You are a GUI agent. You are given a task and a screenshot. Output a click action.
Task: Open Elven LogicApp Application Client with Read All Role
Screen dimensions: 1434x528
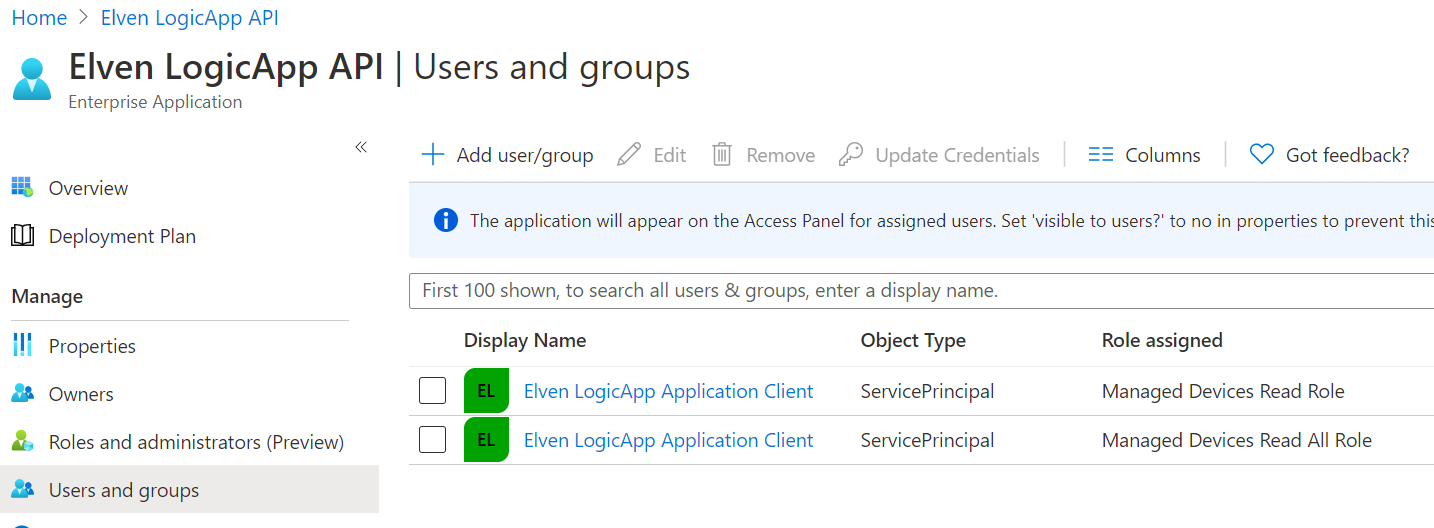[x=669, y=440]
